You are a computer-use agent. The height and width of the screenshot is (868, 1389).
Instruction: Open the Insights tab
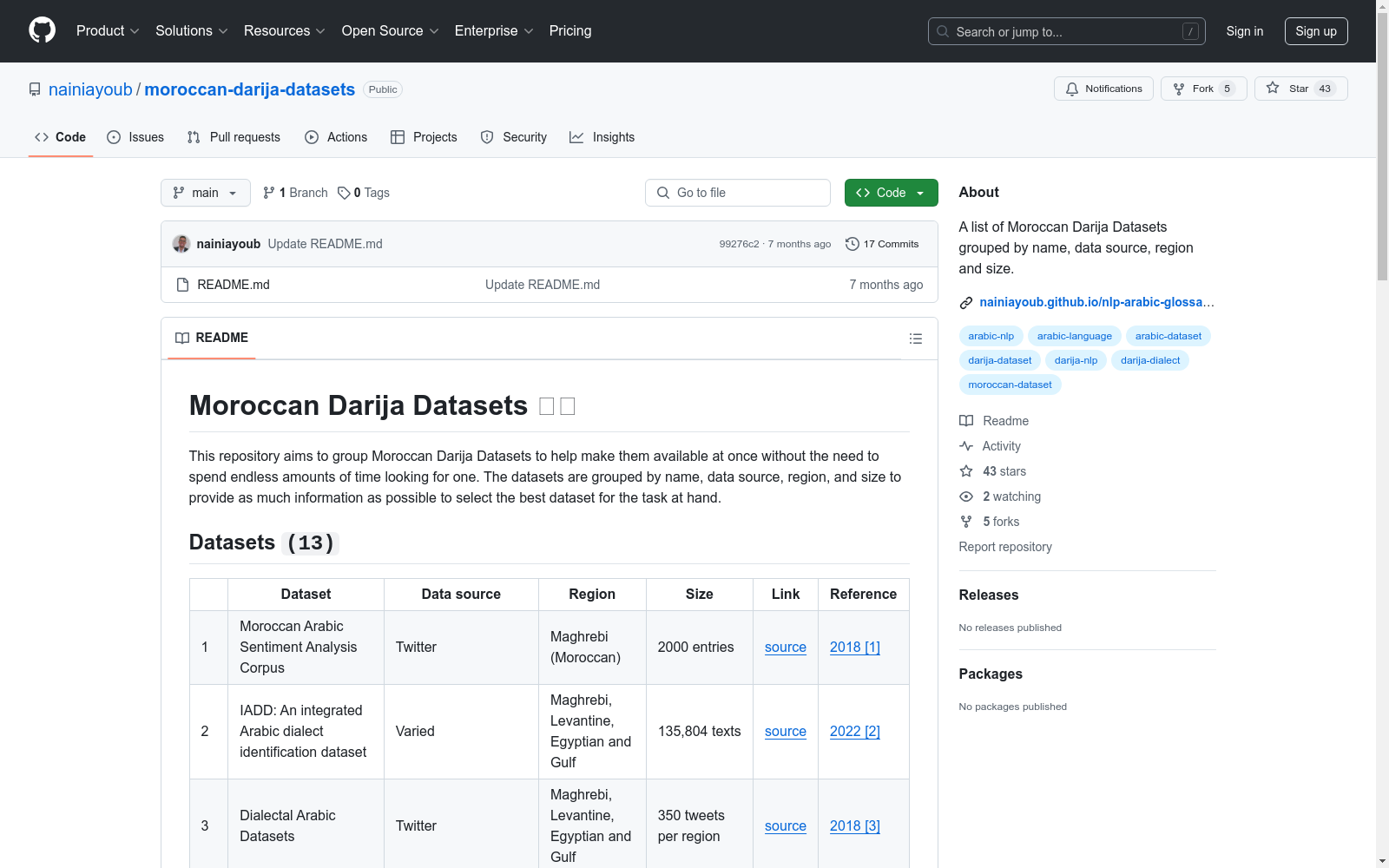(602, 137)
